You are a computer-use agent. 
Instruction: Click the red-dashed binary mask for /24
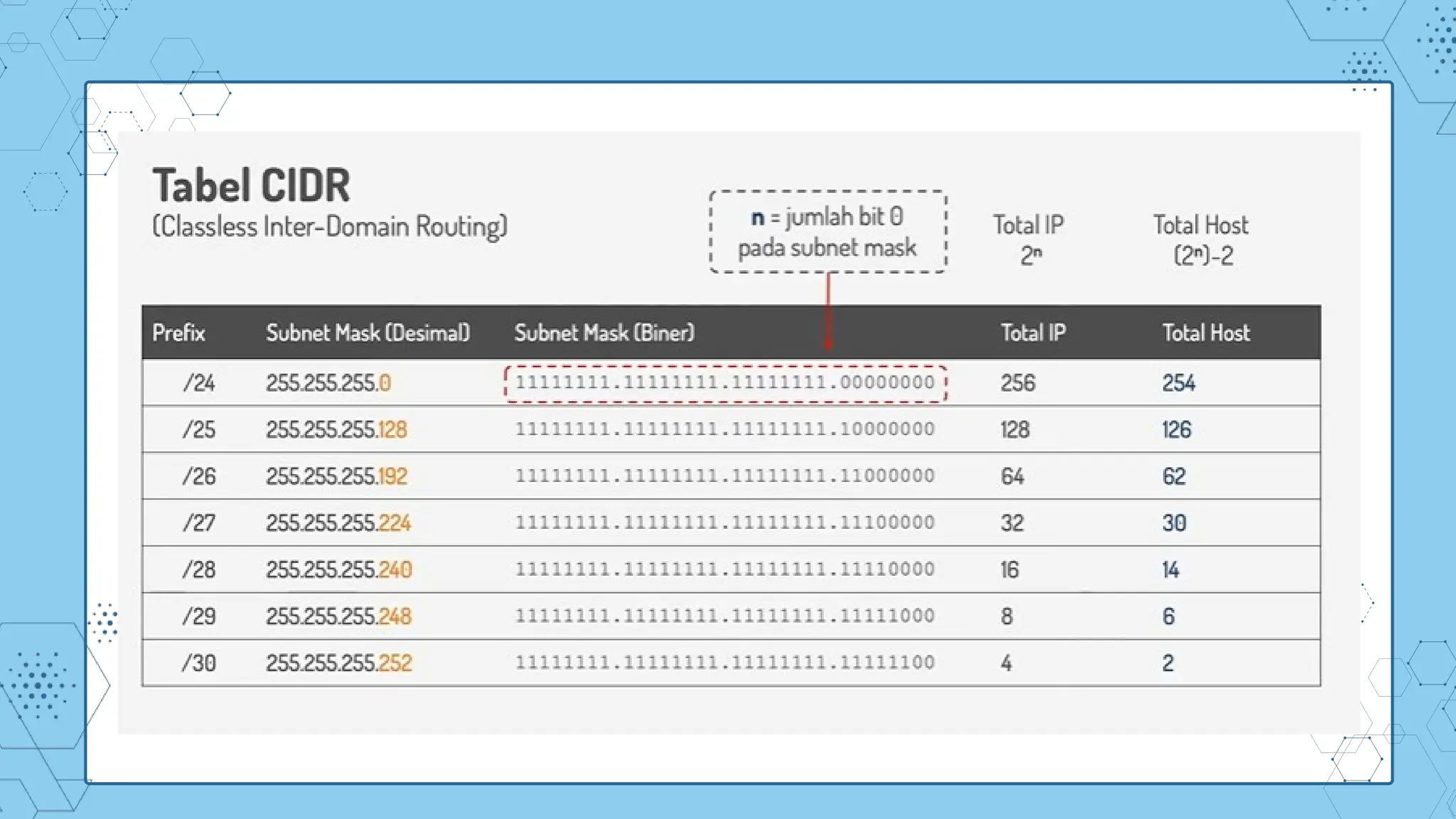tap(724, 383)
